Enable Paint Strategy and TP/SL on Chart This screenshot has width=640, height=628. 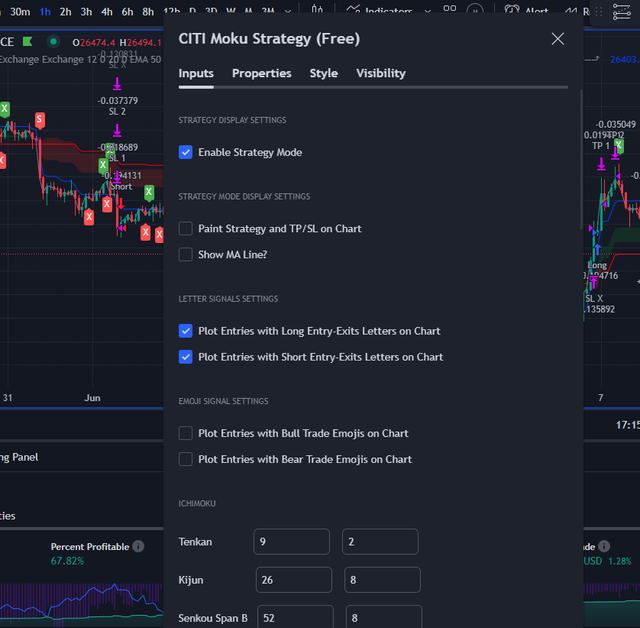tap(186, 229)
